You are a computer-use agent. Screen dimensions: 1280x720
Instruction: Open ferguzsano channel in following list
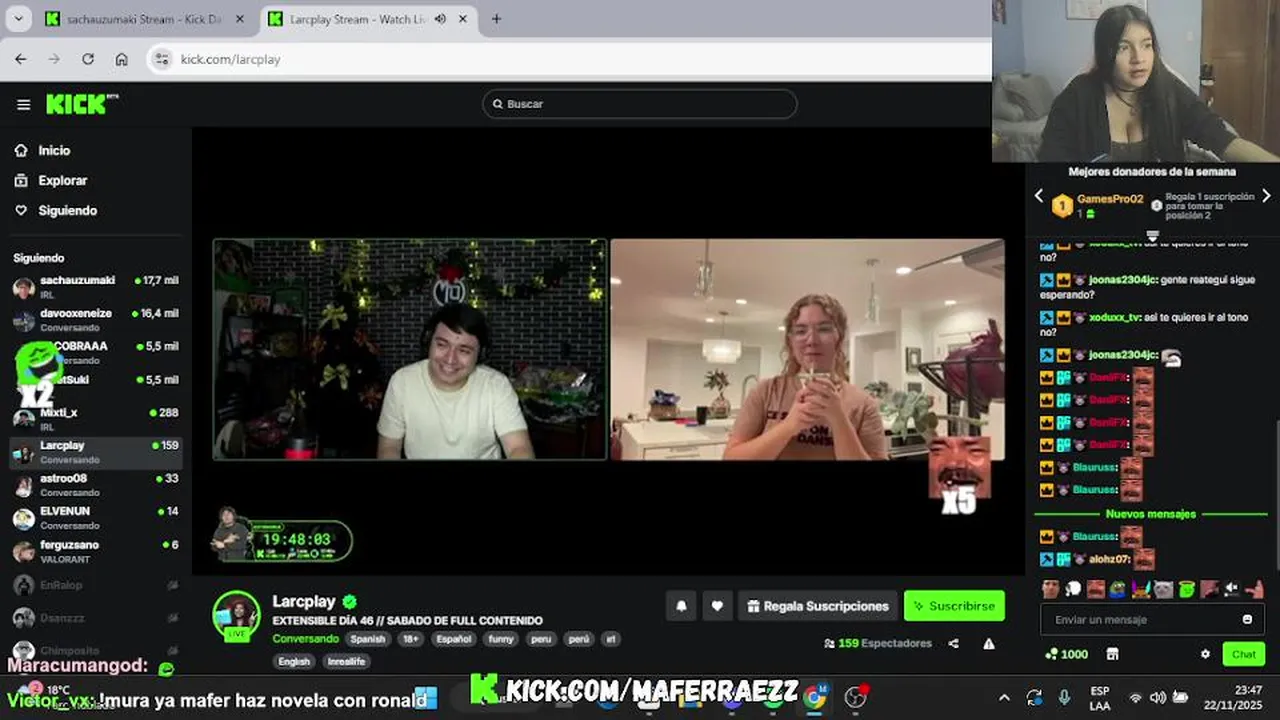pos(96,552)
